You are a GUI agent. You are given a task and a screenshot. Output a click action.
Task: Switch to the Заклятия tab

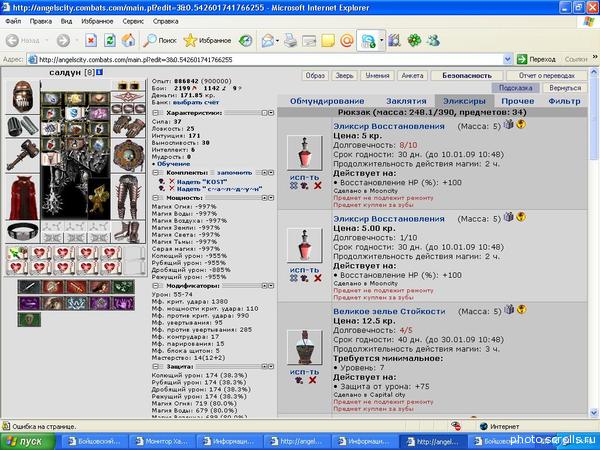[x=406, y=101]
